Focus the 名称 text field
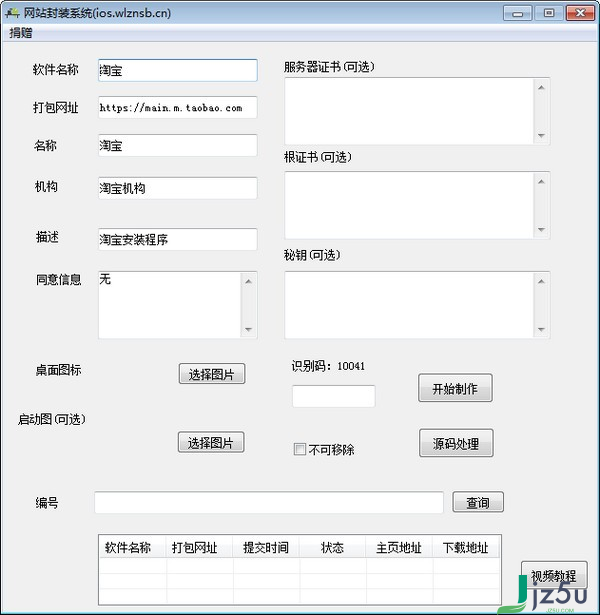 coord(178,145)
